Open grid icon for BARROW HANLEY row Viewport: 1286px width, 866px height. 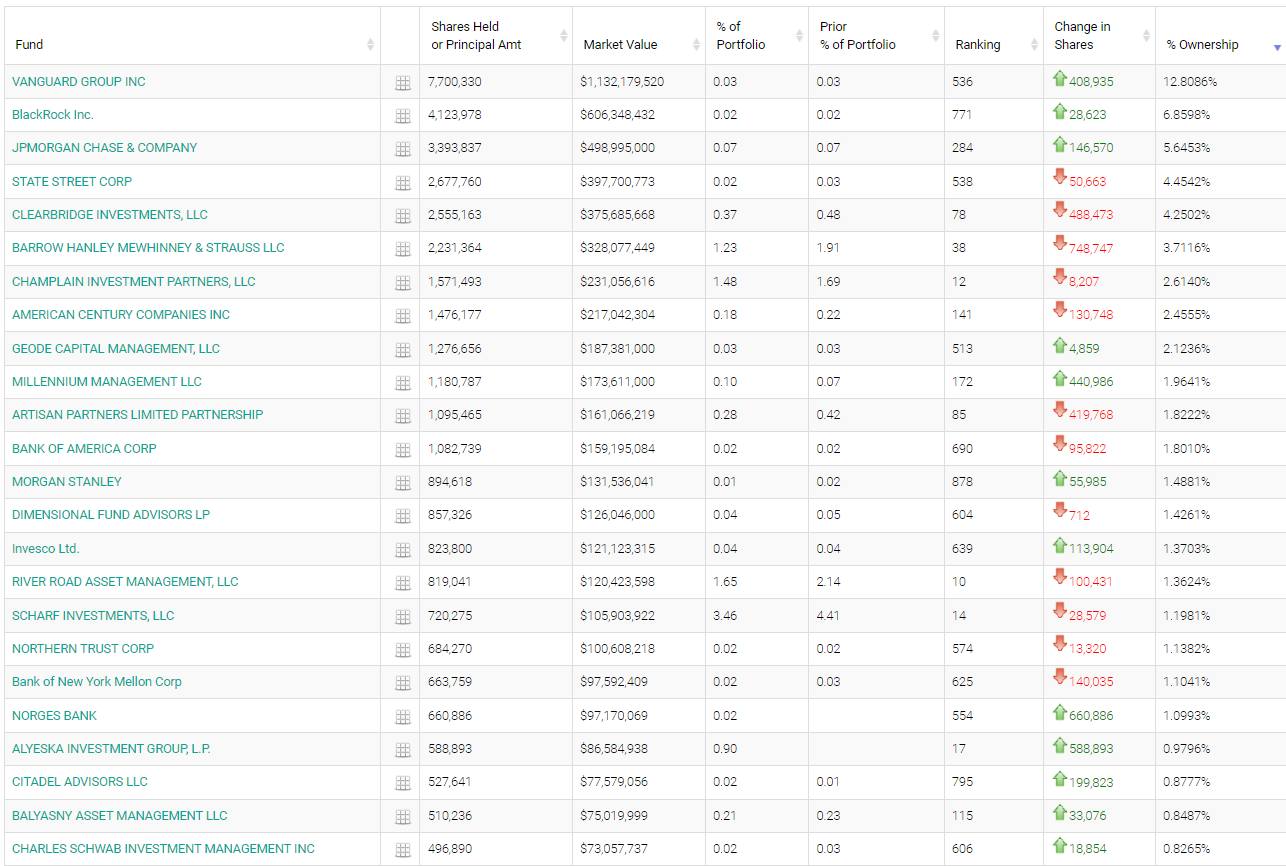tap(403, 249)
